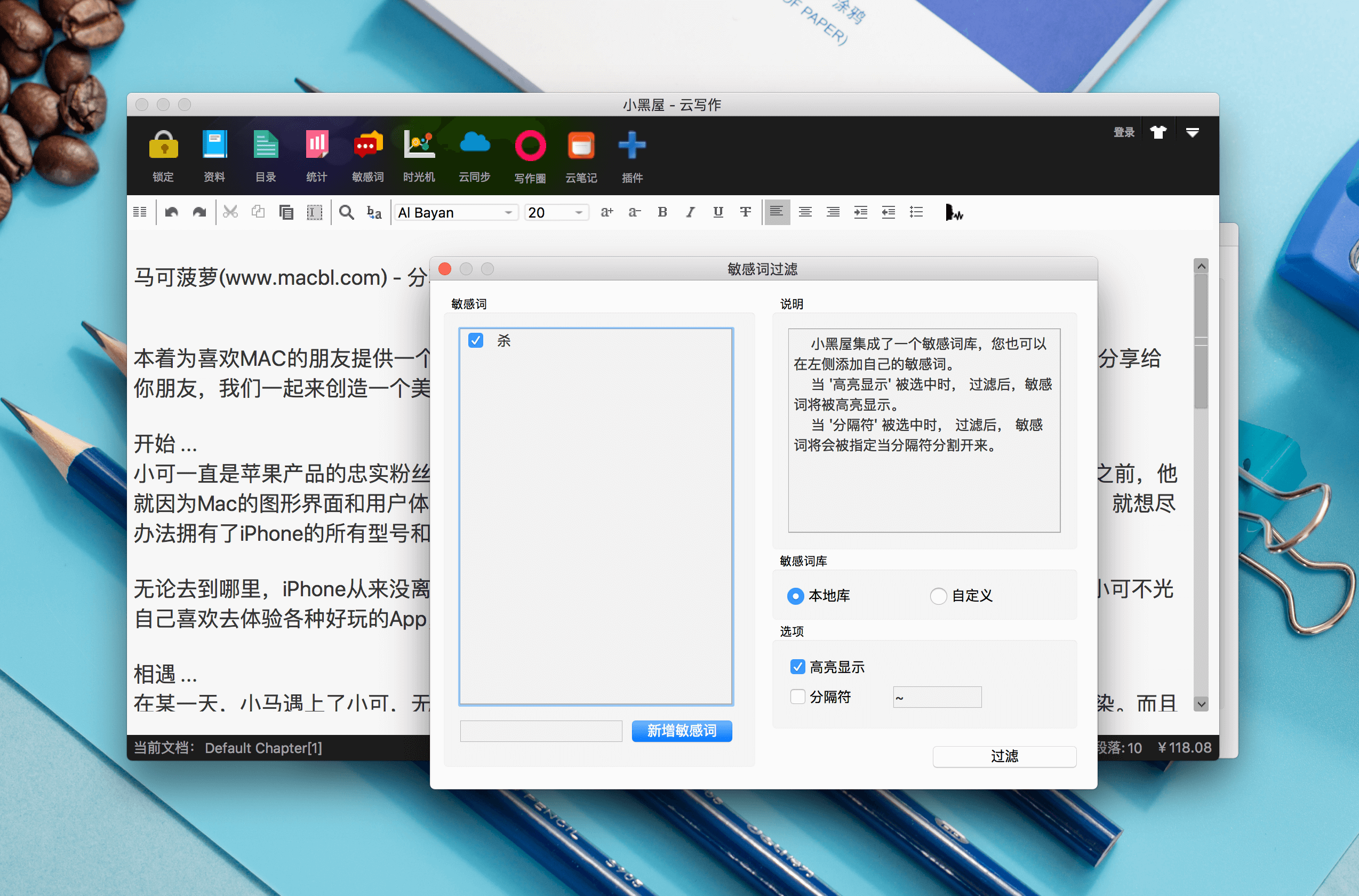
Task: Undo the last edit
Action: 171,213
